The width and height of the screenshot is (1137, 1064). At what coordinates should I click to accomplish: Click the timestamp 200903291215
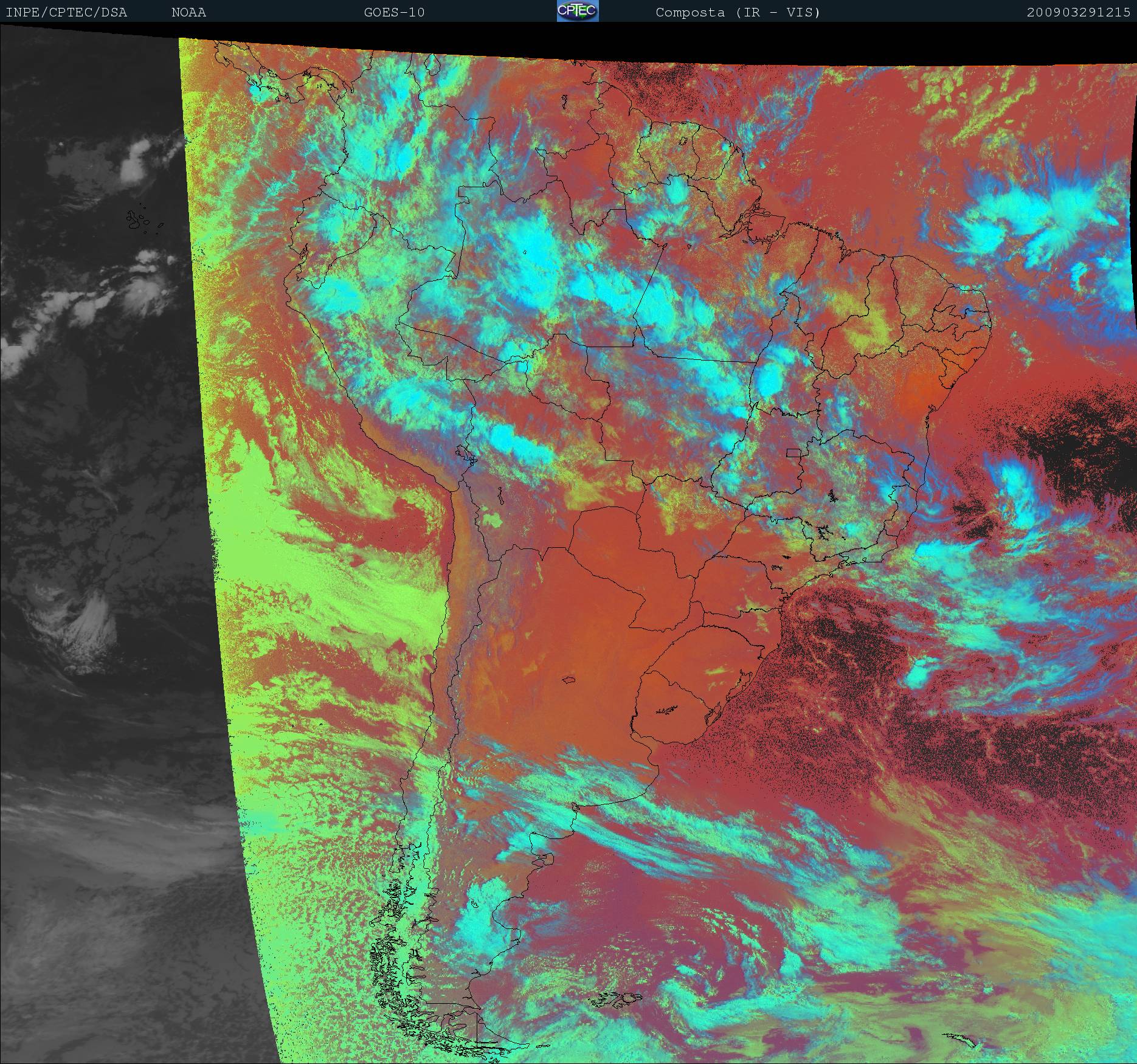click(x=1079, y=12)
